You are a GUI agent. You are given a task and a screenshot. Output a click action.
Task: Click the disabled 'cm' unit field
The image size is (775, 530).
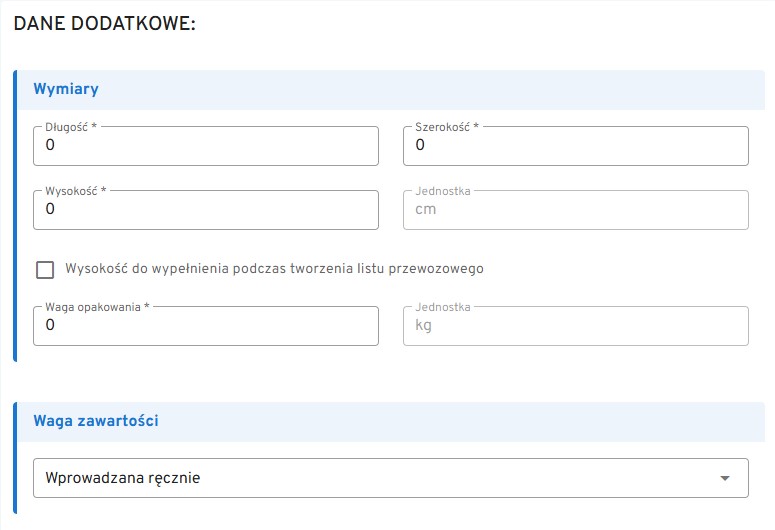pyautogui.click(x=575, y=210)
